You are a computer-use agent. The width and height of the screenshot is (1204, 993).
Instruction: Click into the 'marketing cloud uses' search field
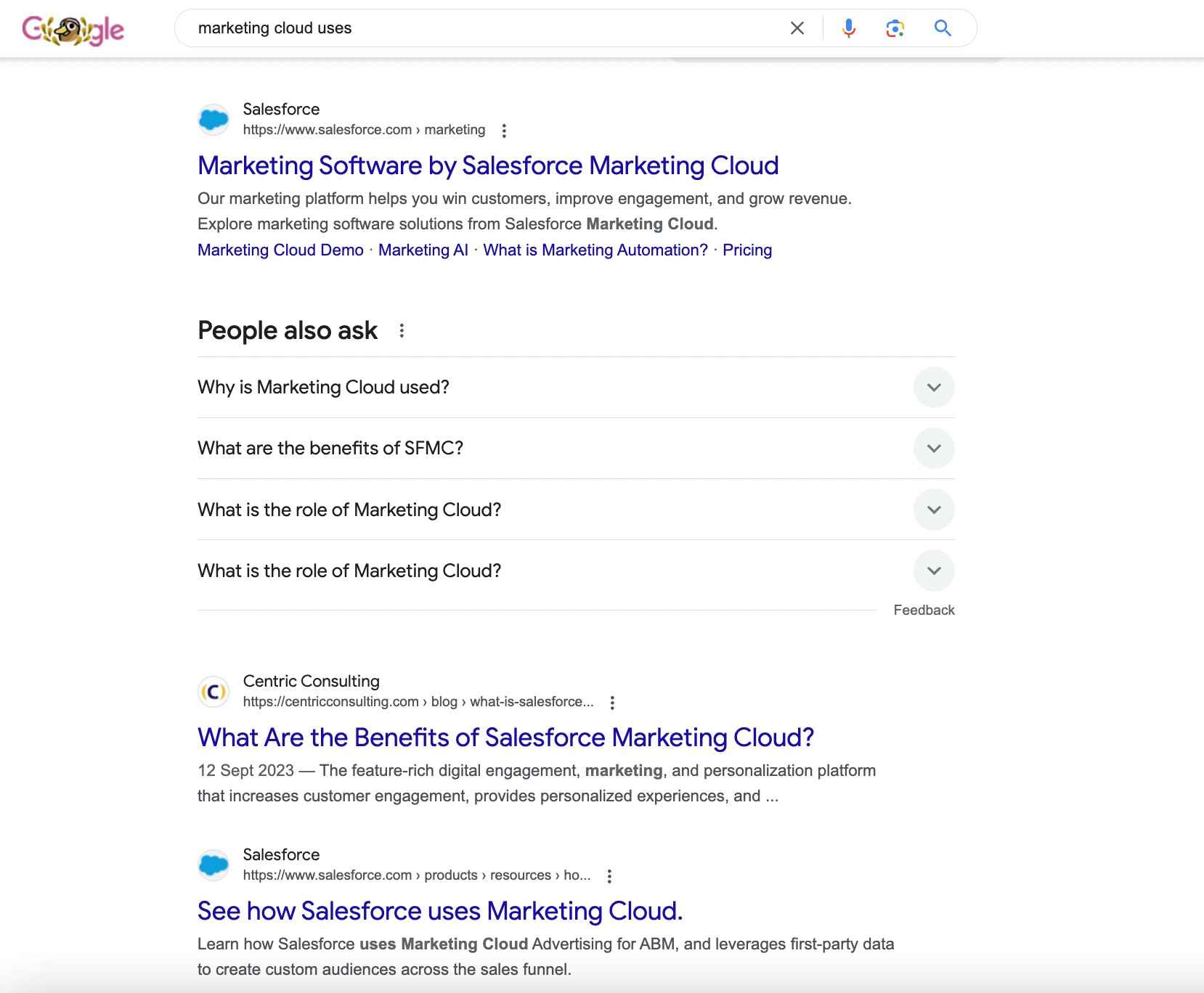479,28
